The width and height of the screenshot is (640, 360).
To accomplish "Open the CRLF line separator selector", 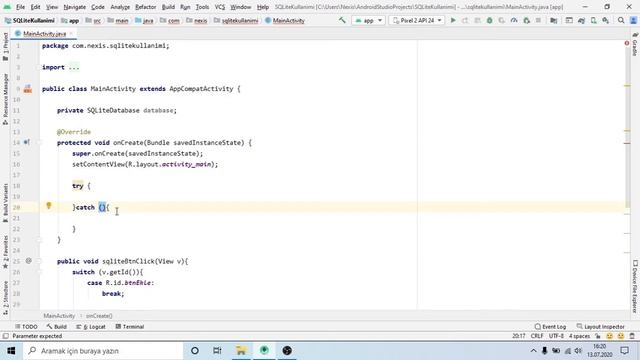I will click(x=537, y=336).
